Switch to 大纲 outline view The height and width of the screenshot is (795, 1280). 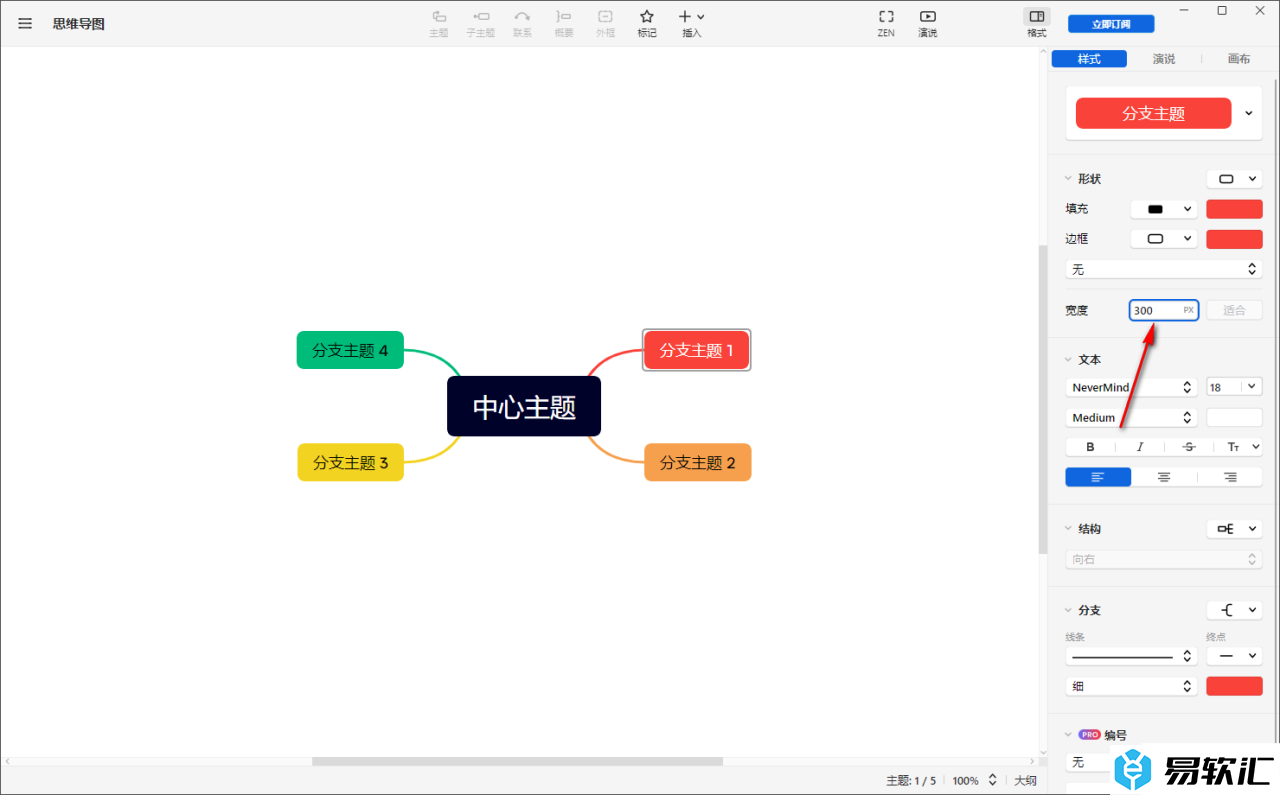[x=1025, y=780]
